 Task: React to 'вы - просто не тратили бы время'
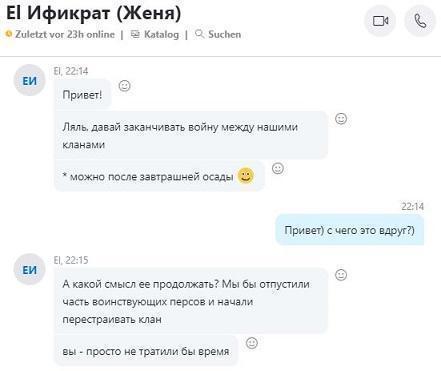coord(252,343)
